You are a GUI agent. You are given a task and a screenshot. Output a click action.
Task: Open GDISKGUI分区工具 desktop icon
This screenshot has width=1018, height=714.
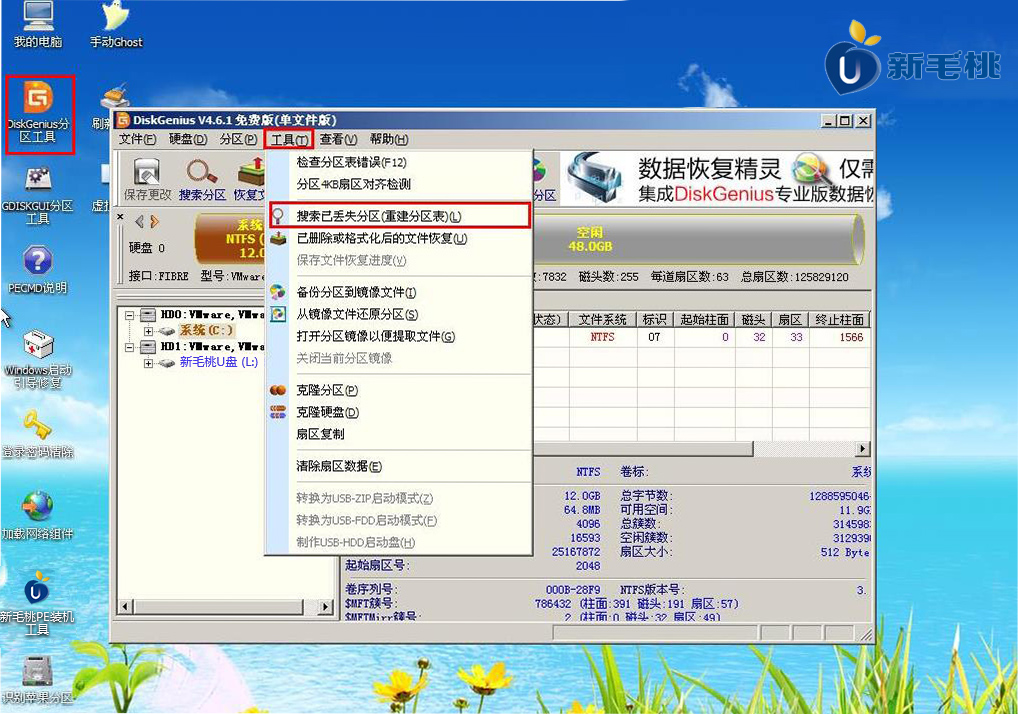pyautogui.click(x=38, y=195)
